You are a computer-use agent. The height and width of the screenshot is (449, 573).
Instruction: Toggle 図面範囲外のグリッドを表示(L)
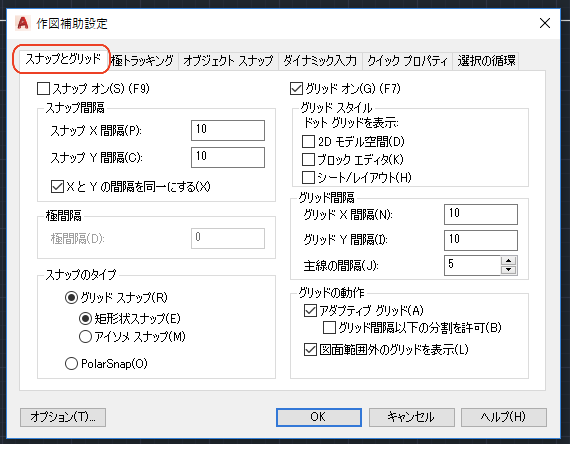[x=310, y=350]
